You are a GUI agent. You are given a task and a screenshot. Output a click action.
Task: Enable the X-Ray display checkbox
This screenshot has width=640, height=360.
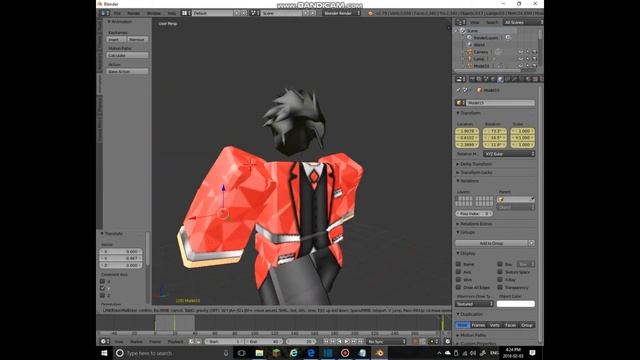click(x=500, y=280)
